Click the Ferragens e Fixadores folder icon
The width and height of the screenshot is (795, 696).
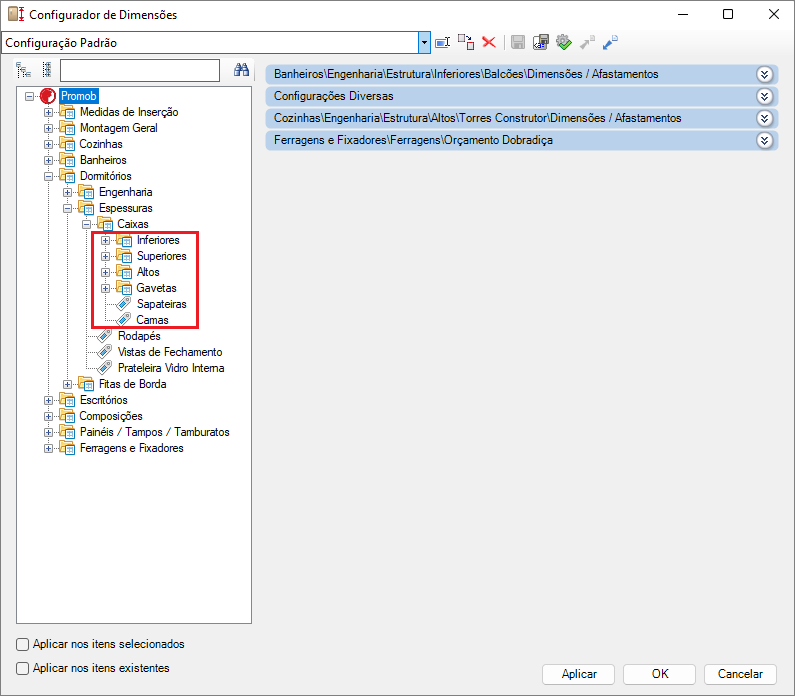coord(67,448)
